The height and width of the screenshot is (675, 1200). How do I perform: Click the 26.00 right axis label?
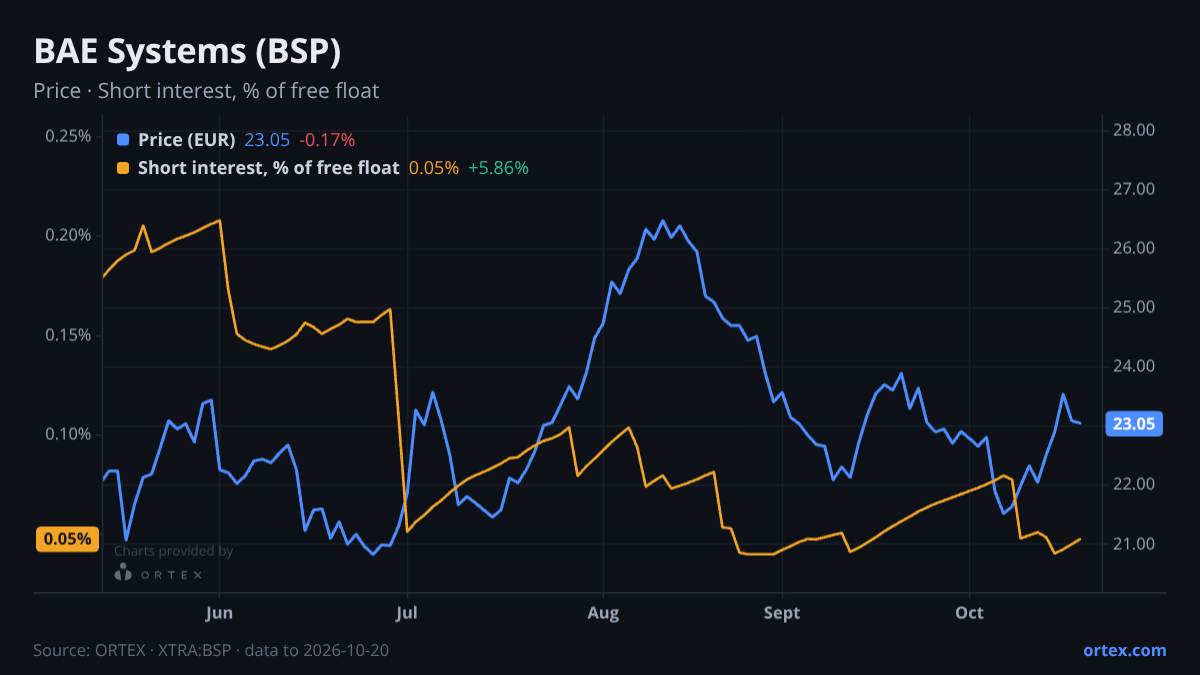(1134, 248)
